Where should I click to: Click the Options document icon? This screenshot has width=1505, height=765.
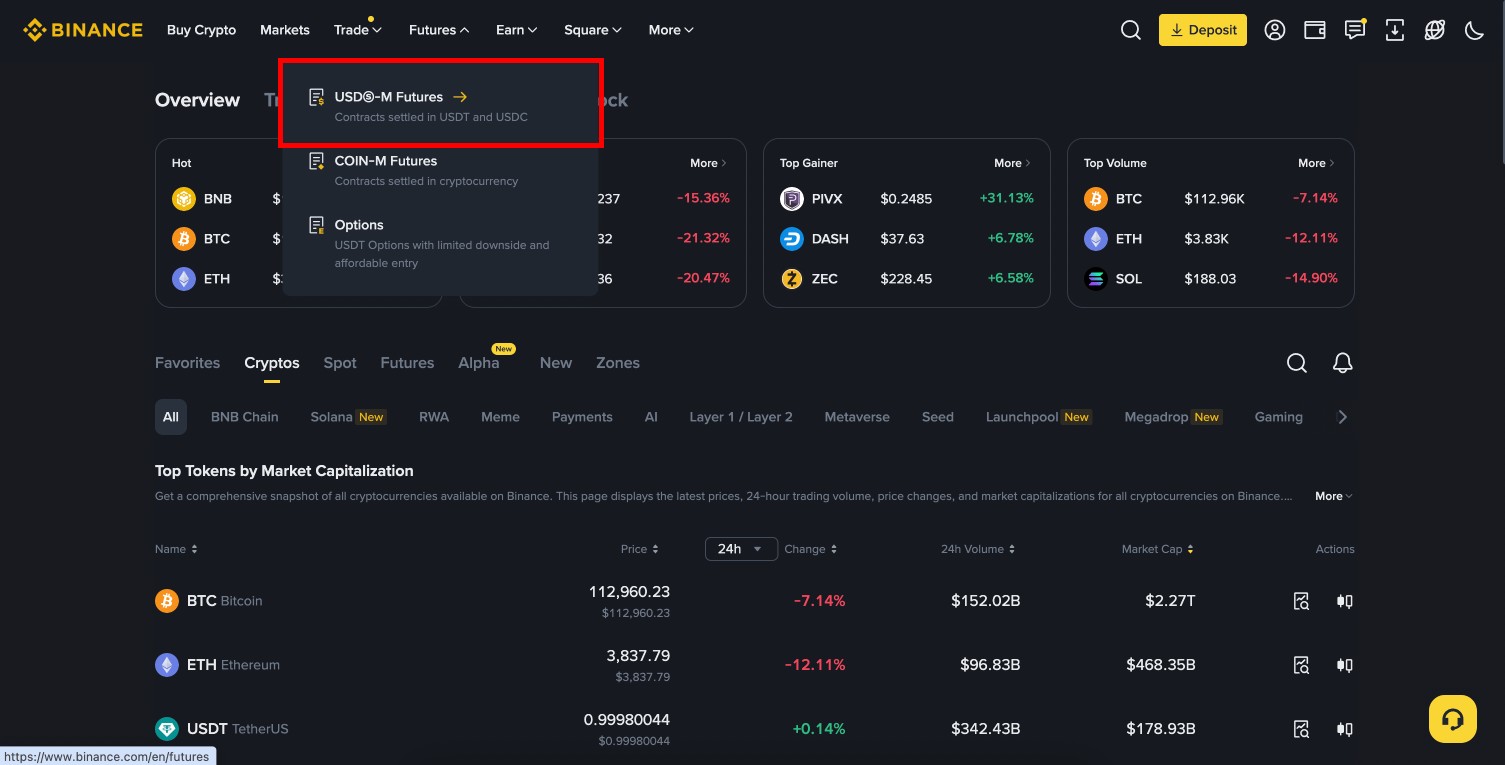(x=317, y=225)
